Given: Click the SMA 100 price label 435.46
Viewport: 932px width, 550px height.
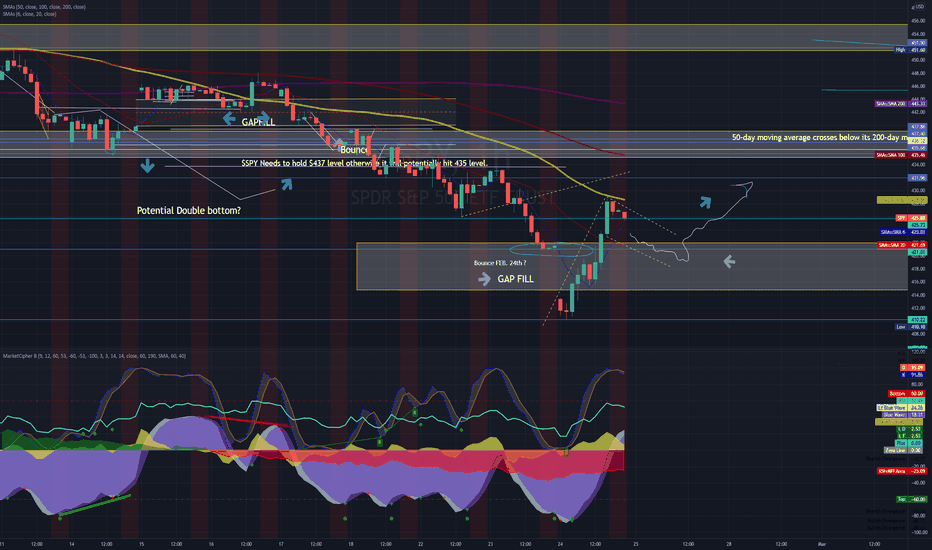Looking at the screenshot, I should pos(900,155).
